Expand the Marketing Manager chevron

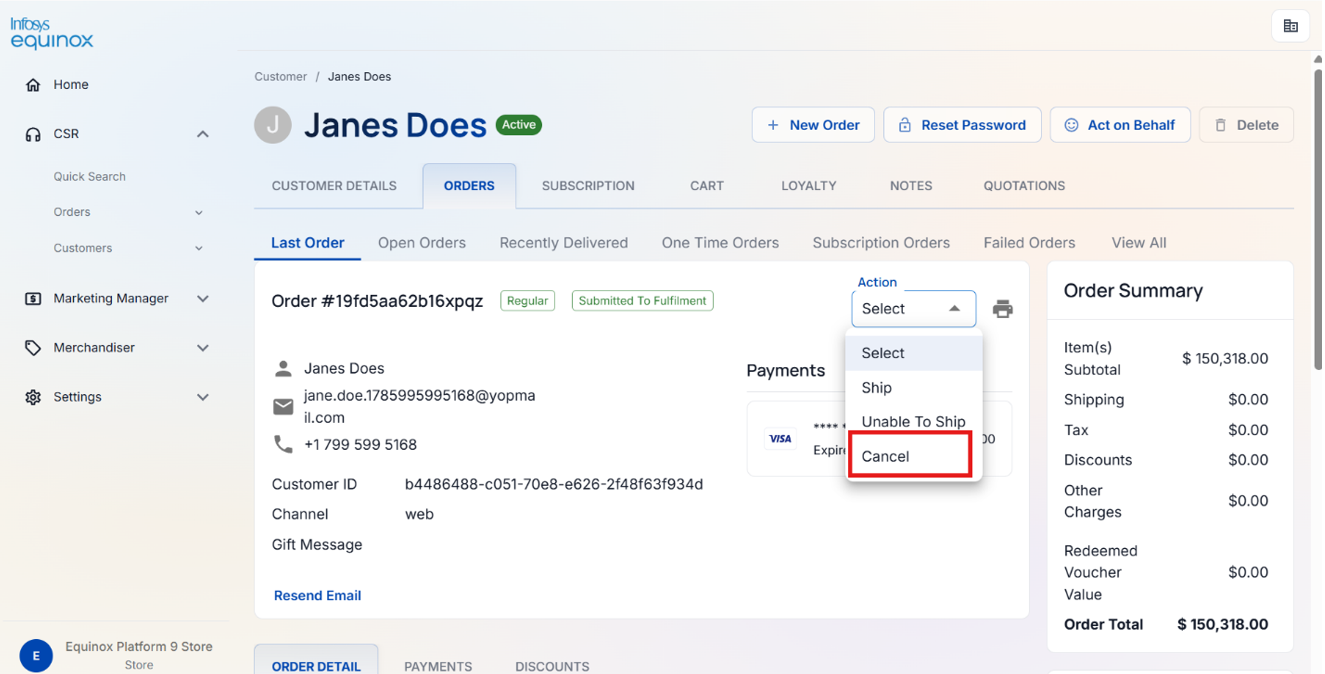click(203, 298)
